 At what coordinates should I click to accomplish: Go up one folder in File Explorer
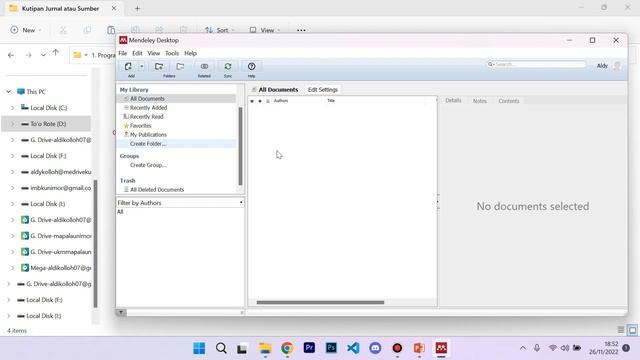(x=56, y=53)
